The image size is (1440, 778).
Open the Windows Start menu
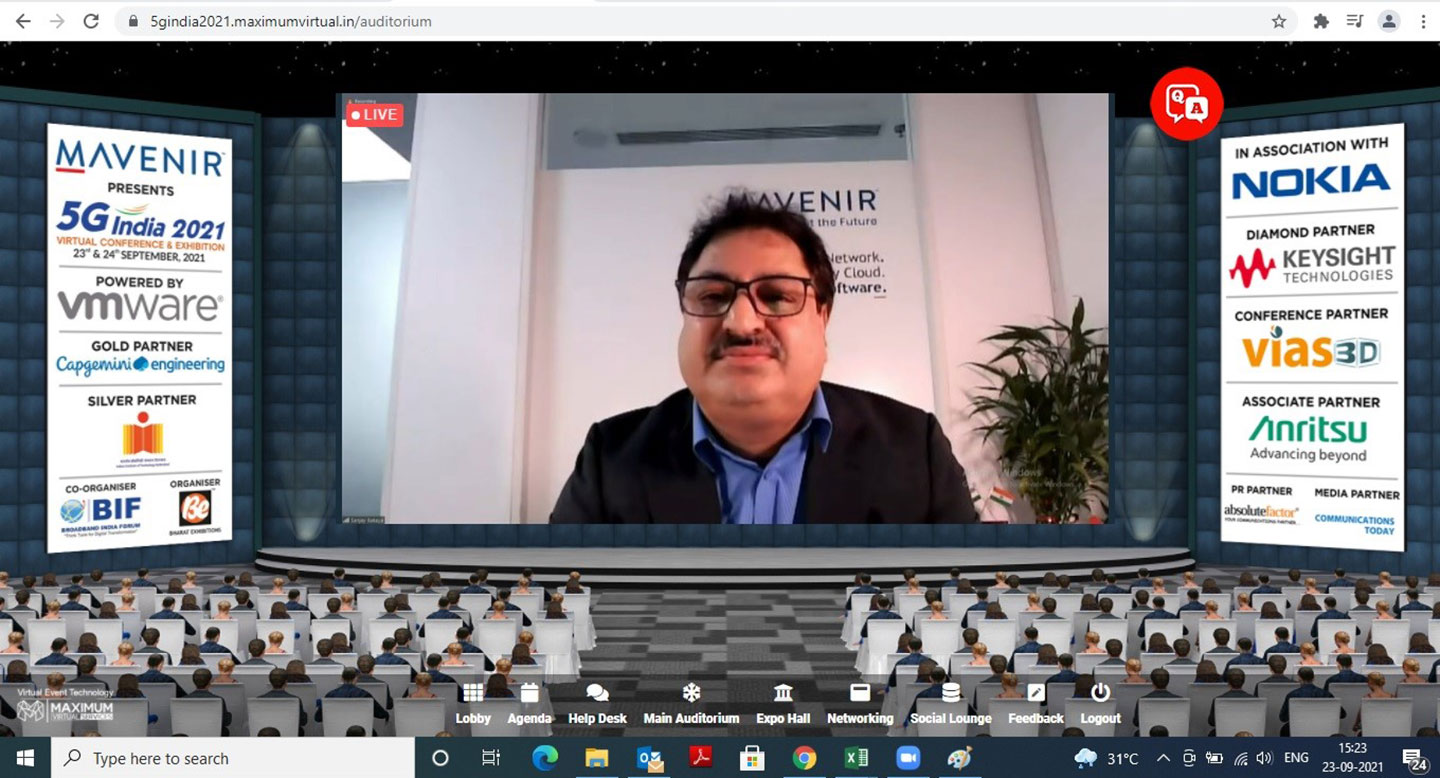point(24,758)
